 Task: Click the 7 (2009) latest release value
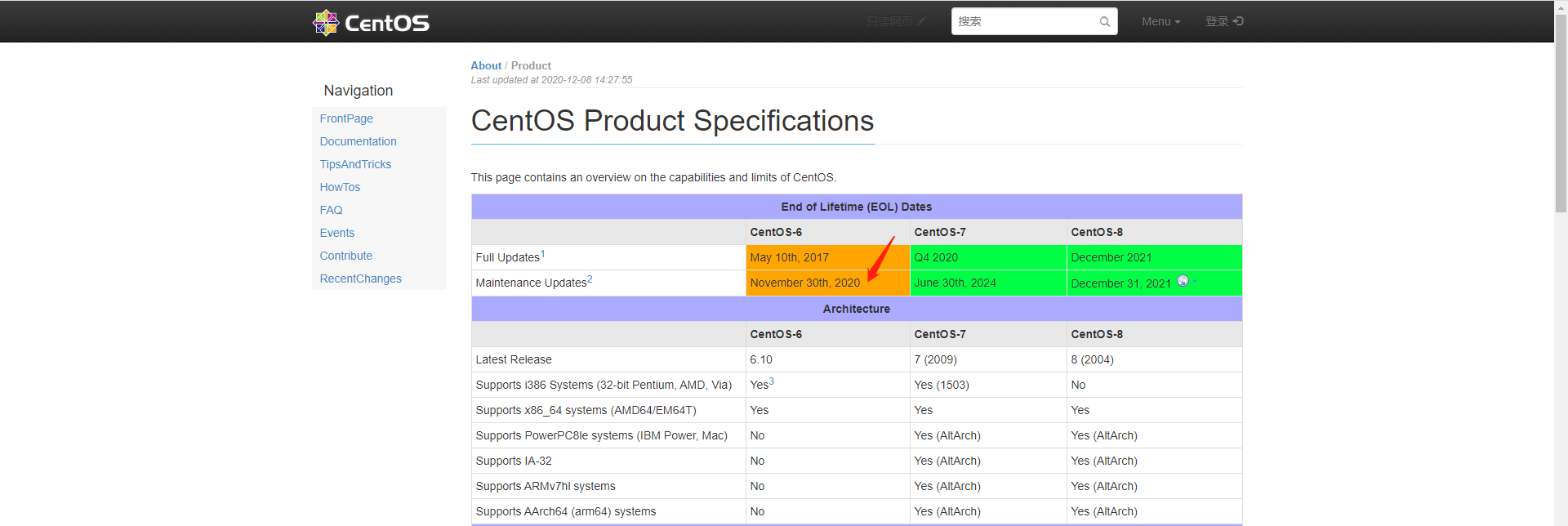935,359
